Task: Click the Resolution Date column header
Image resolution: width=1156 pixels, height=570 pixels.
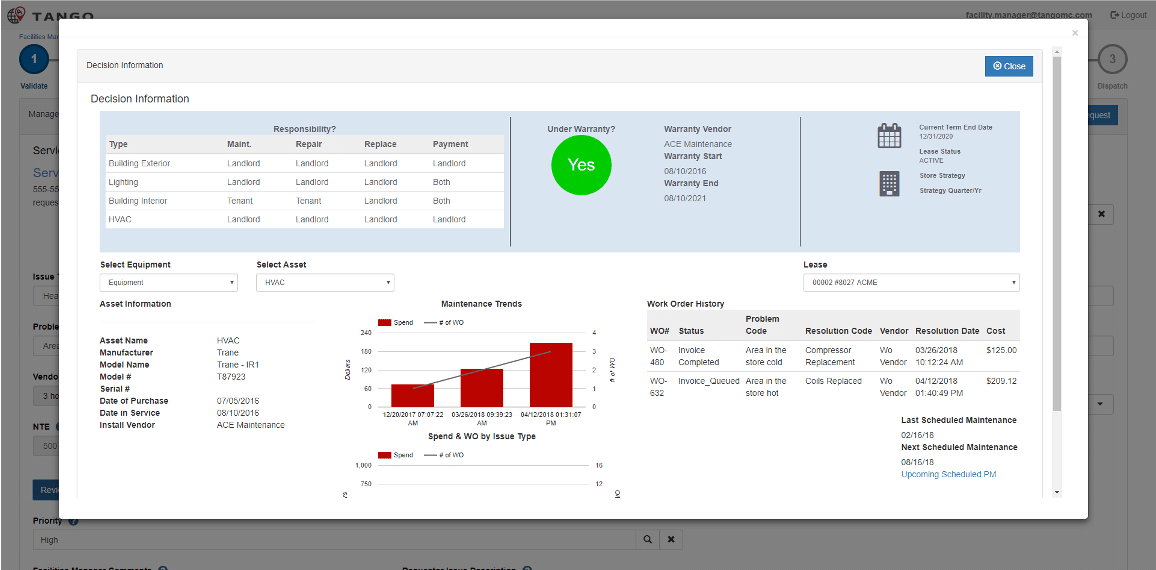Action: click(947, 331)
